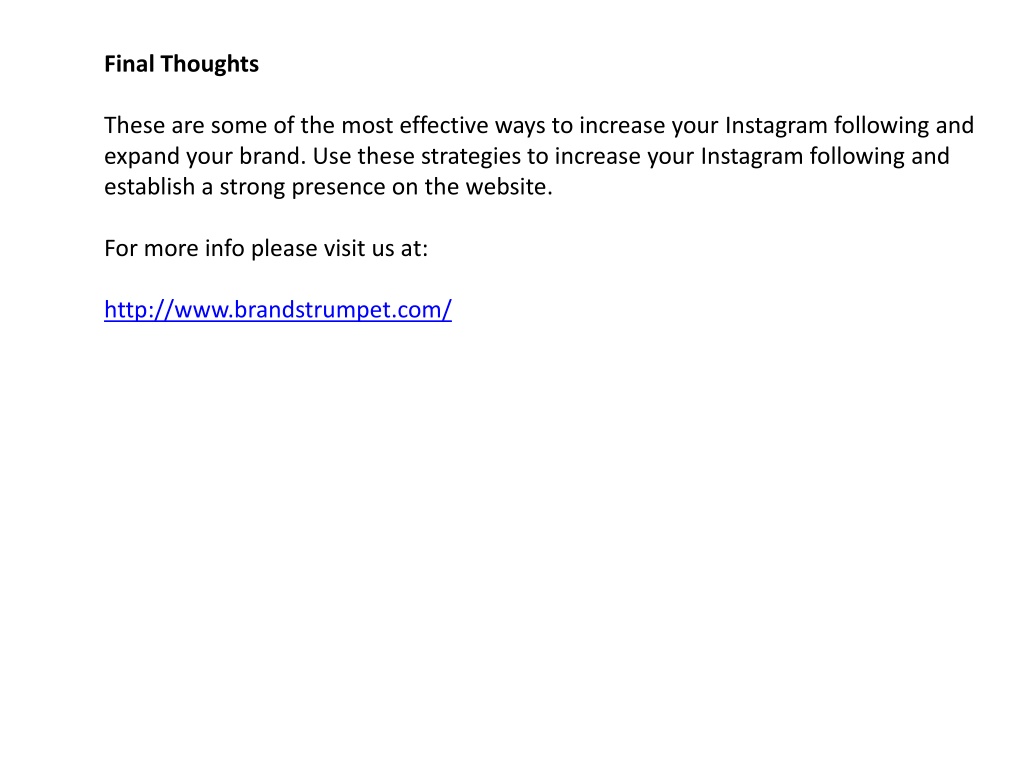
Task: Click the word 'most' before 'effective'
Action: [x=367, y=125]
